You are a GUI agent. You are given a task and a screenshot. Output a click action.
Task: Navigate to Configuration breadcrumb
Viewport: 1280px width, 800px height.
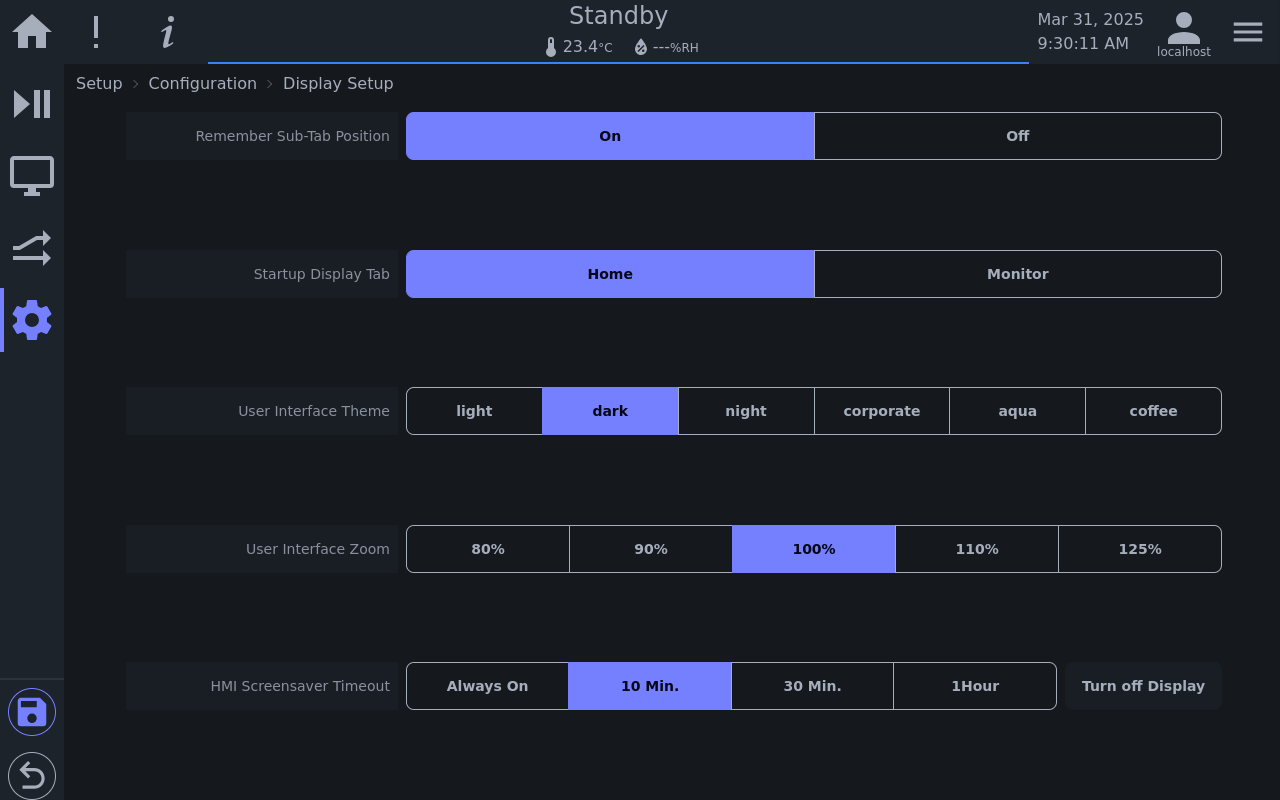pyautogui.click(x=203, y=83)
